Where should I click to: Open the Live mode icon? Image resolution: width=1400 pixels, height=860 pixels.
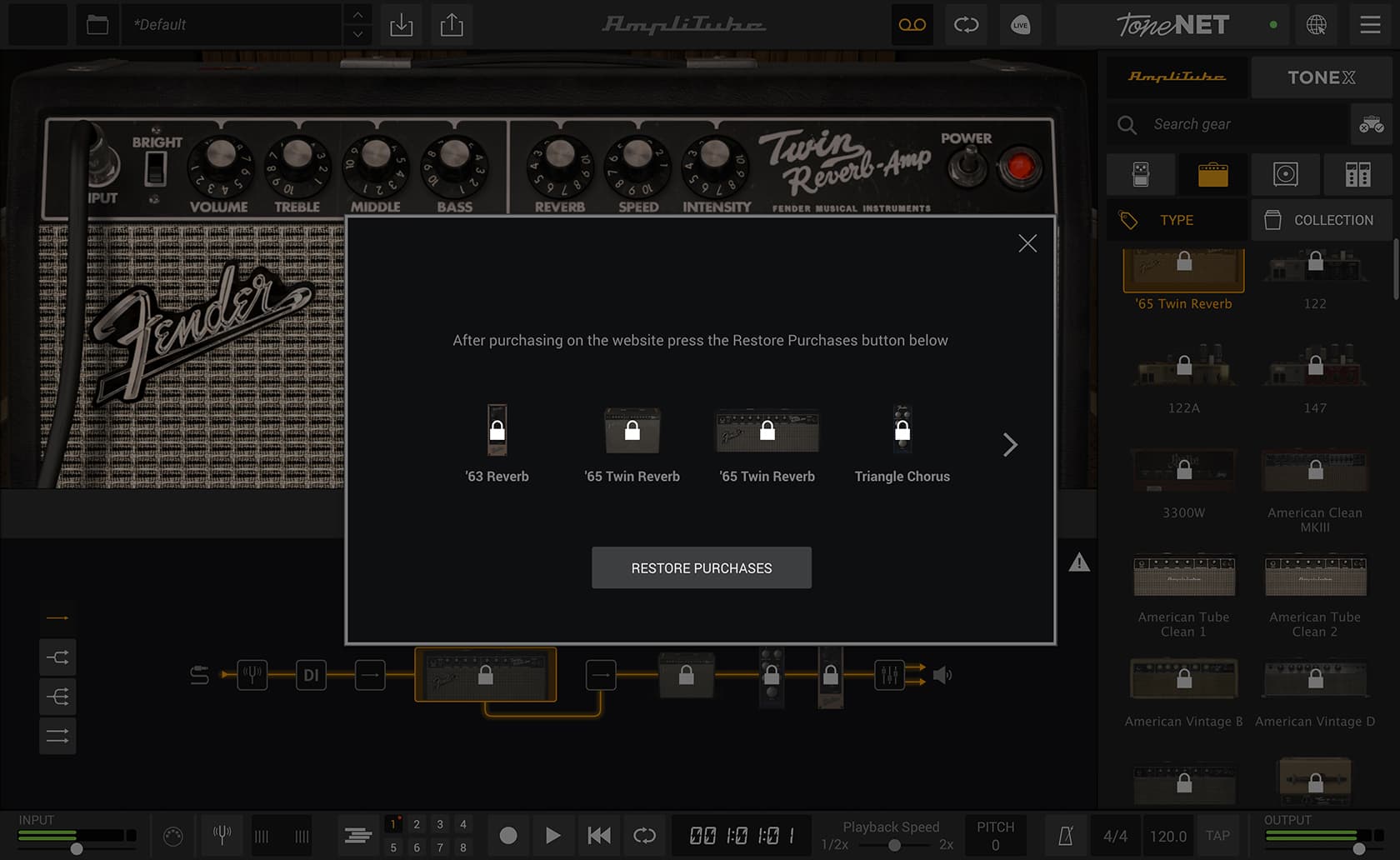point(1020,25)
